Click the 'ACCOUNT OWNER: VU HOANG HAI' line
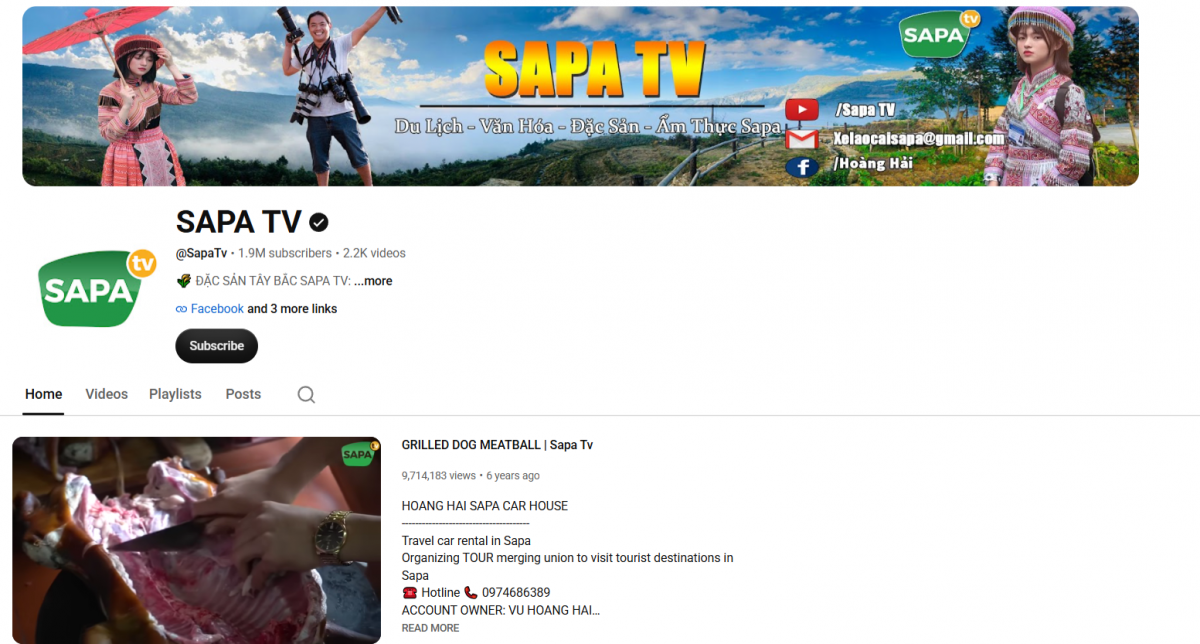 pos(501,610)
